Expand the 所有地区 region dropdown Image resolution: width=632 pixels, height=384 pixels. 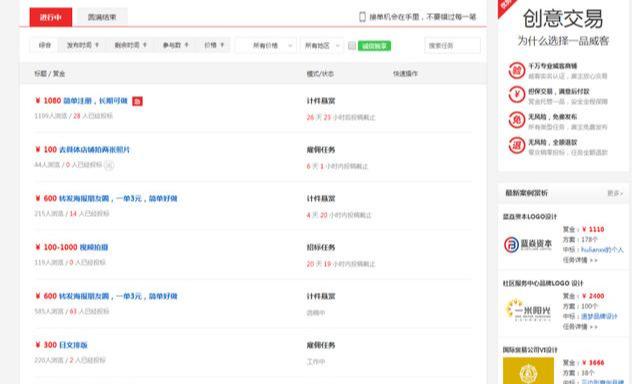pos(322,46)
